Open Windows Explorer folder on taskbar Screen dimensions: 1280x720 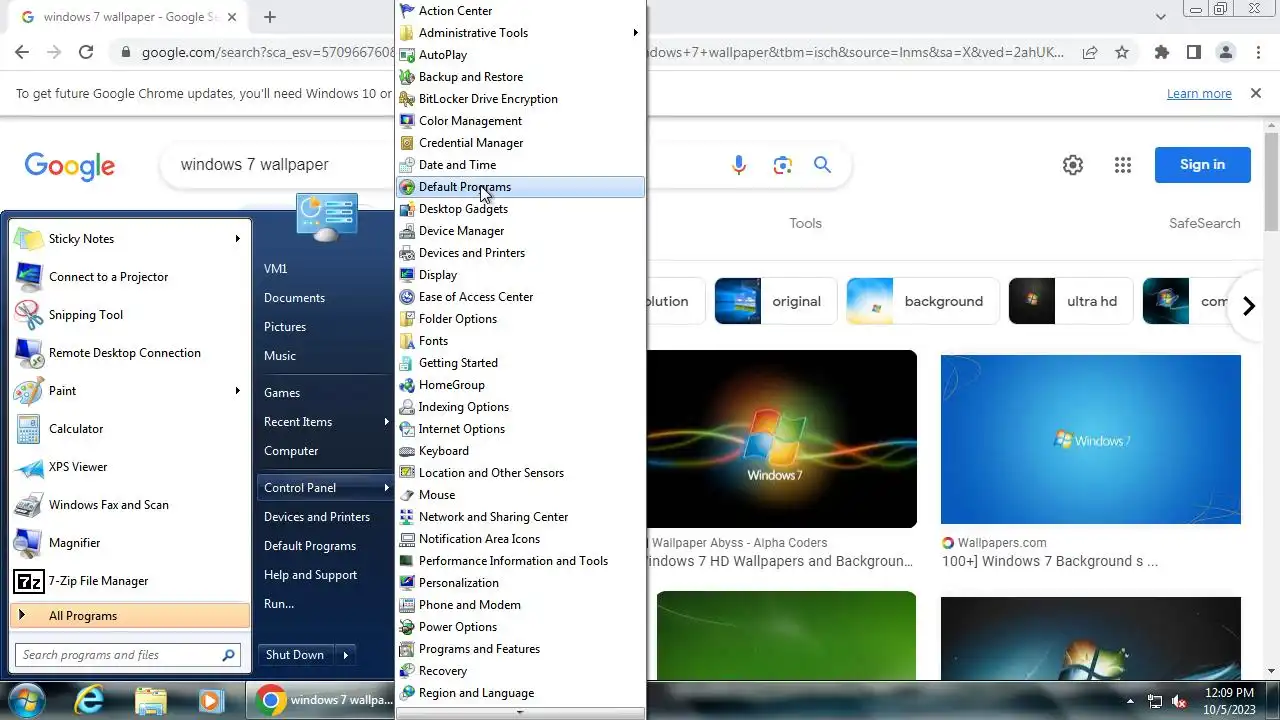[150, 700]
